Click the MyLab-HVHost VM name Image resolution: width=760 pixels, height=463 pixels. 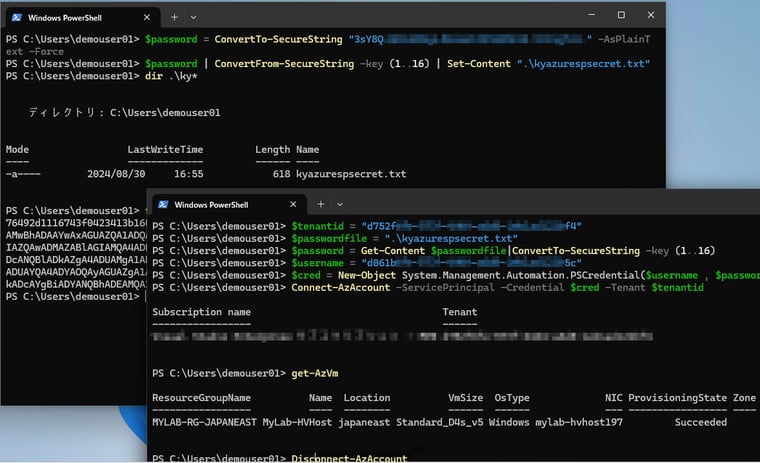point(297,422)
